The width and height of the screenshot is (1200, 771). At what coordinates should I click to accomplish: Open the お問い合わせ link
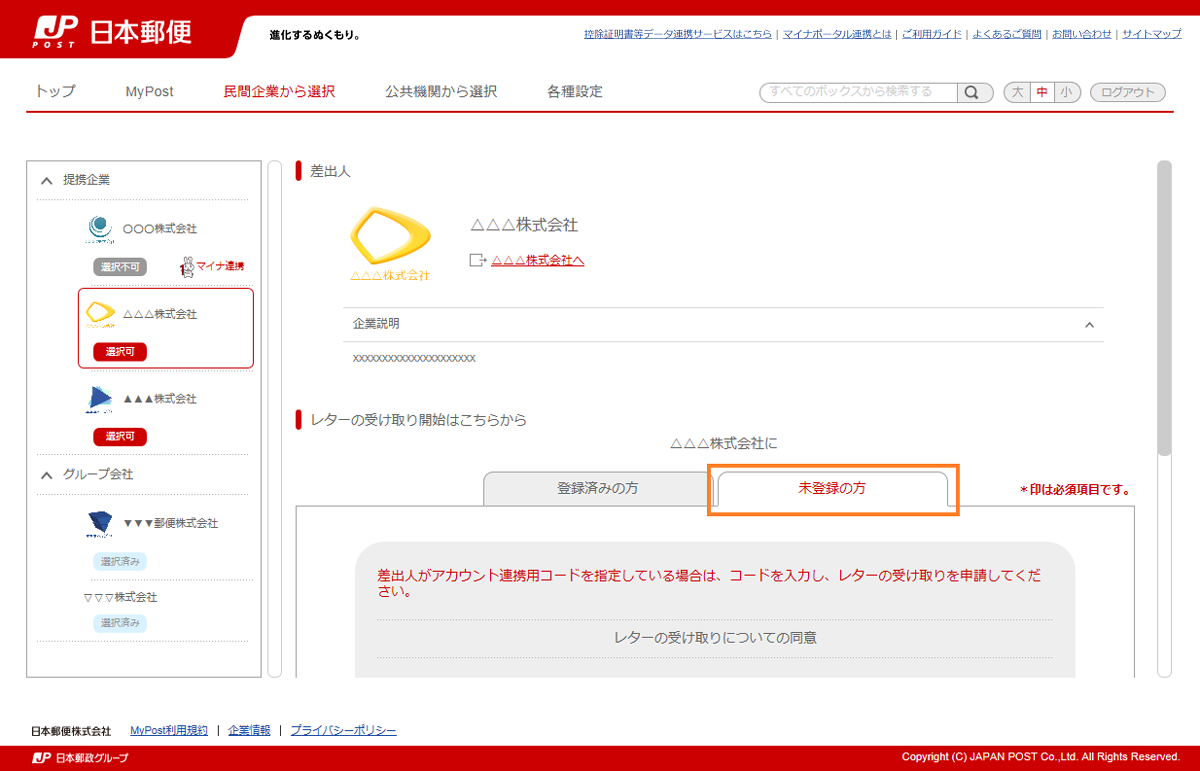(1081, 34)
